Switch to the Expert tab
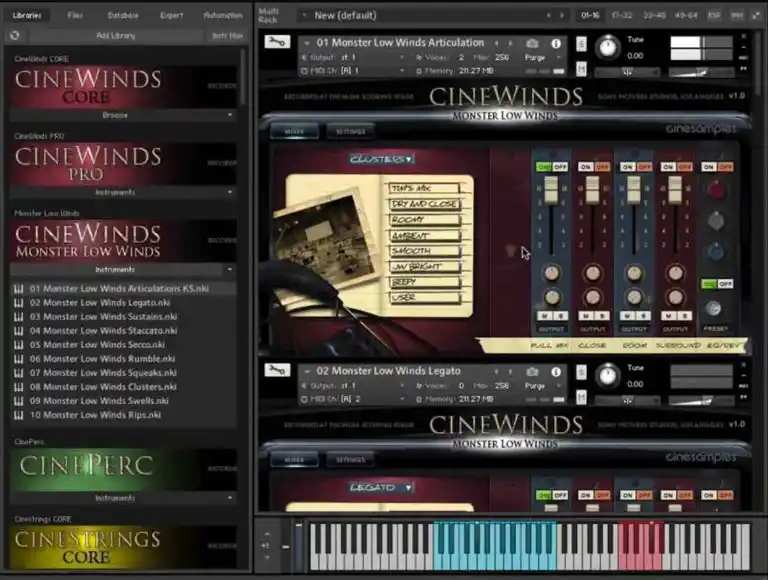The image size is (768, 580). (171, 15)
